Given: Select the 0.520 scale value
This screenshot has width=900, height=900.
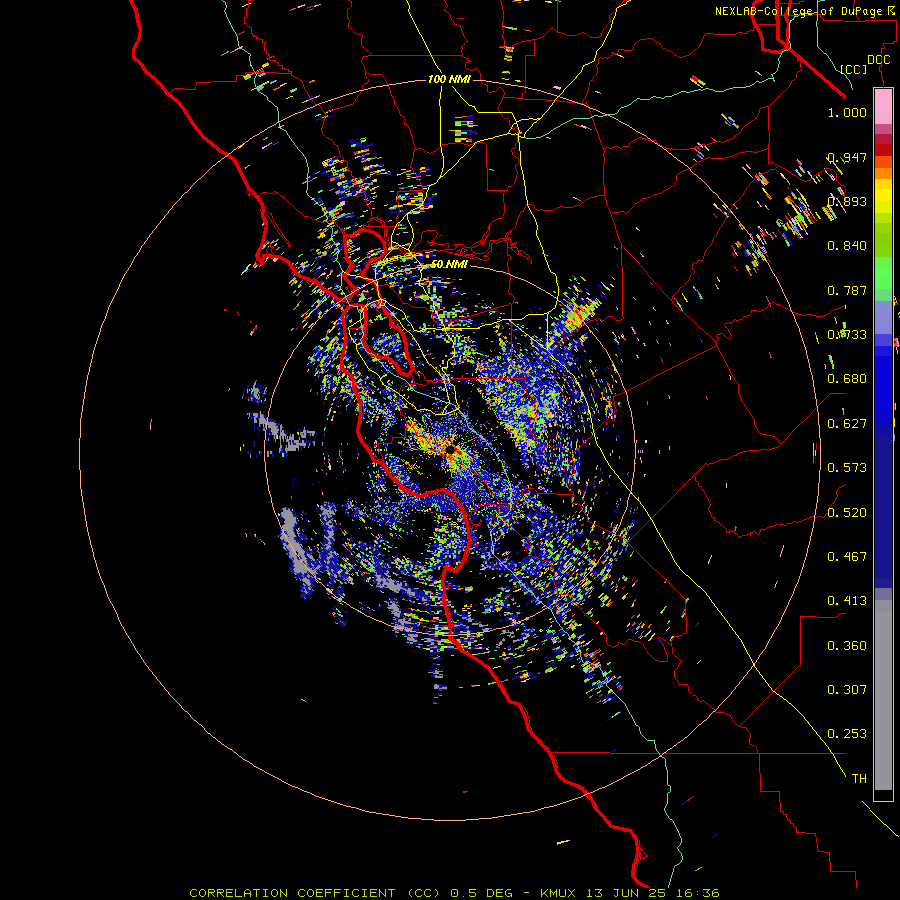Looking at the screenshot, I should coord(847,513).
